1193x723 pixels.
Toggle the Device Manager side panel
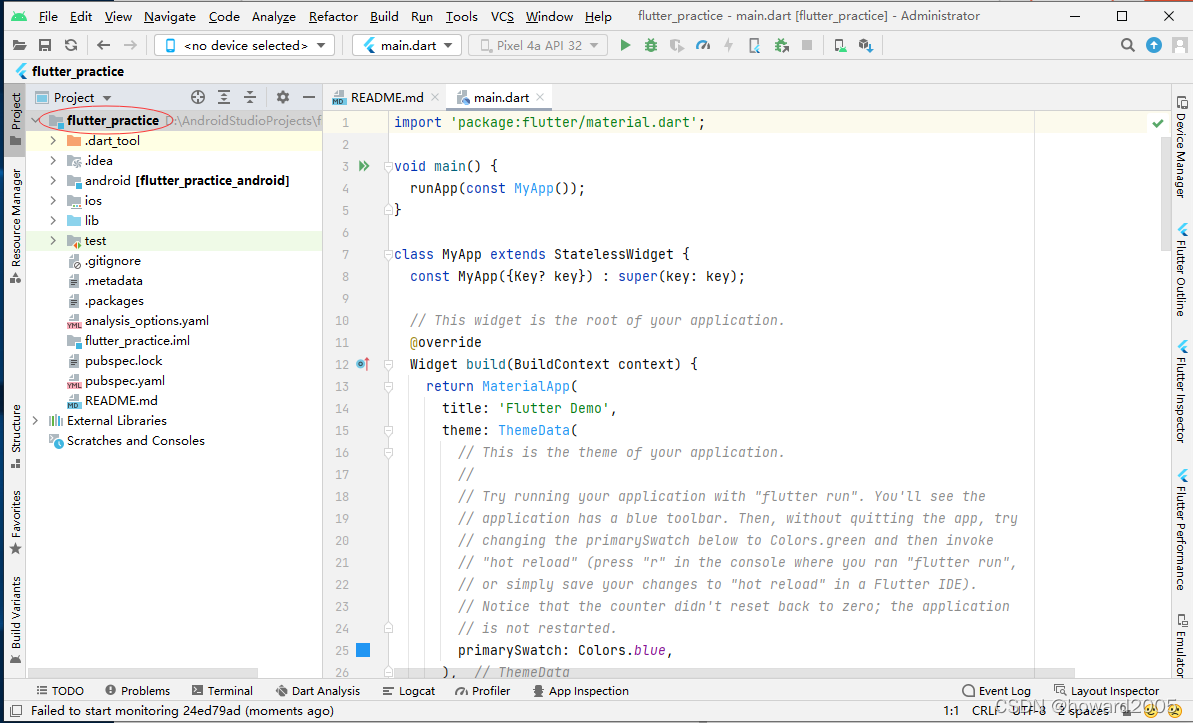pos(1181,147)
